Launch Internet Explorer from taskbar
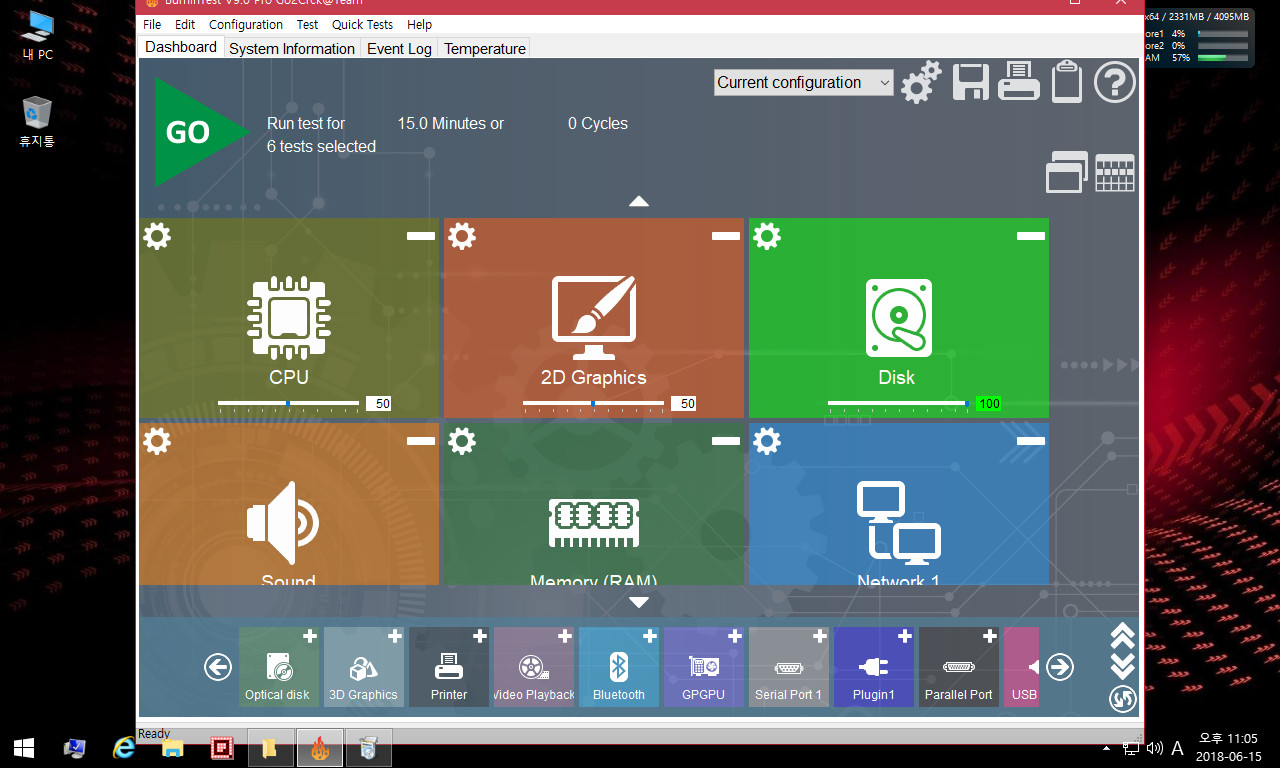The height and width of the screenshot is (768, 1280). point(124,747)
